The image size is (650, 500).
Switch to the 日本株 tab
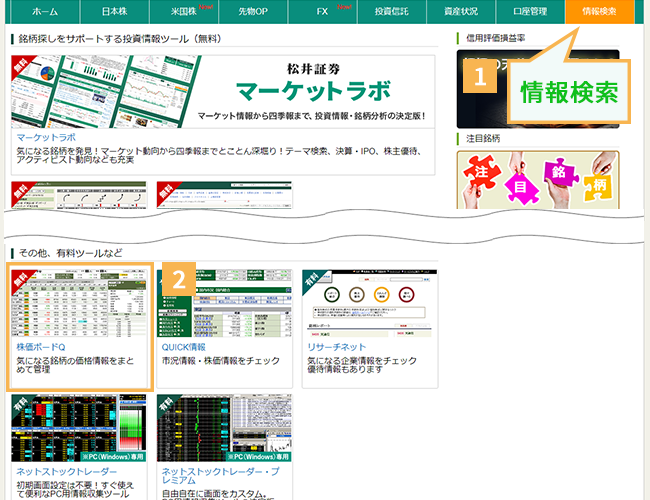coord(114,12)
